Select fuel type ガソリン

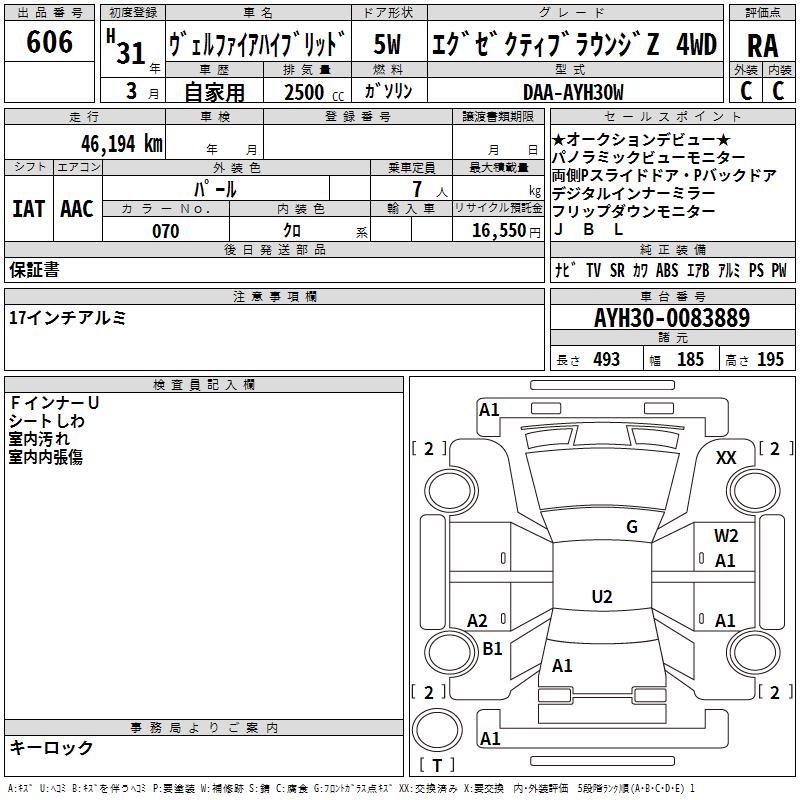click(388, 91)
